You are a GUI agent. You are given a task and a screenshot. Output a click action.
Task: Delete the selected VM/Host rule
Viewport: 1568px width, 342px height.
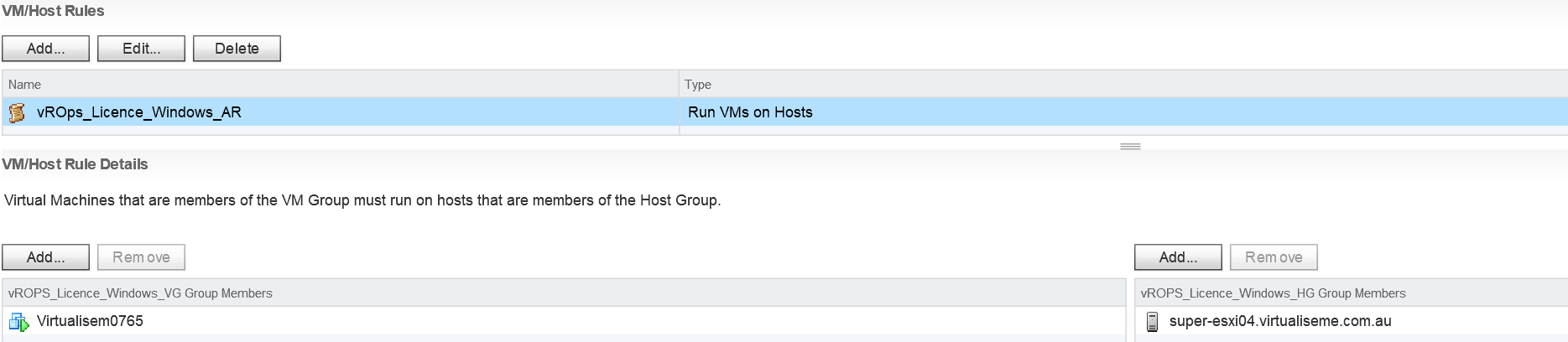point(237,49)
